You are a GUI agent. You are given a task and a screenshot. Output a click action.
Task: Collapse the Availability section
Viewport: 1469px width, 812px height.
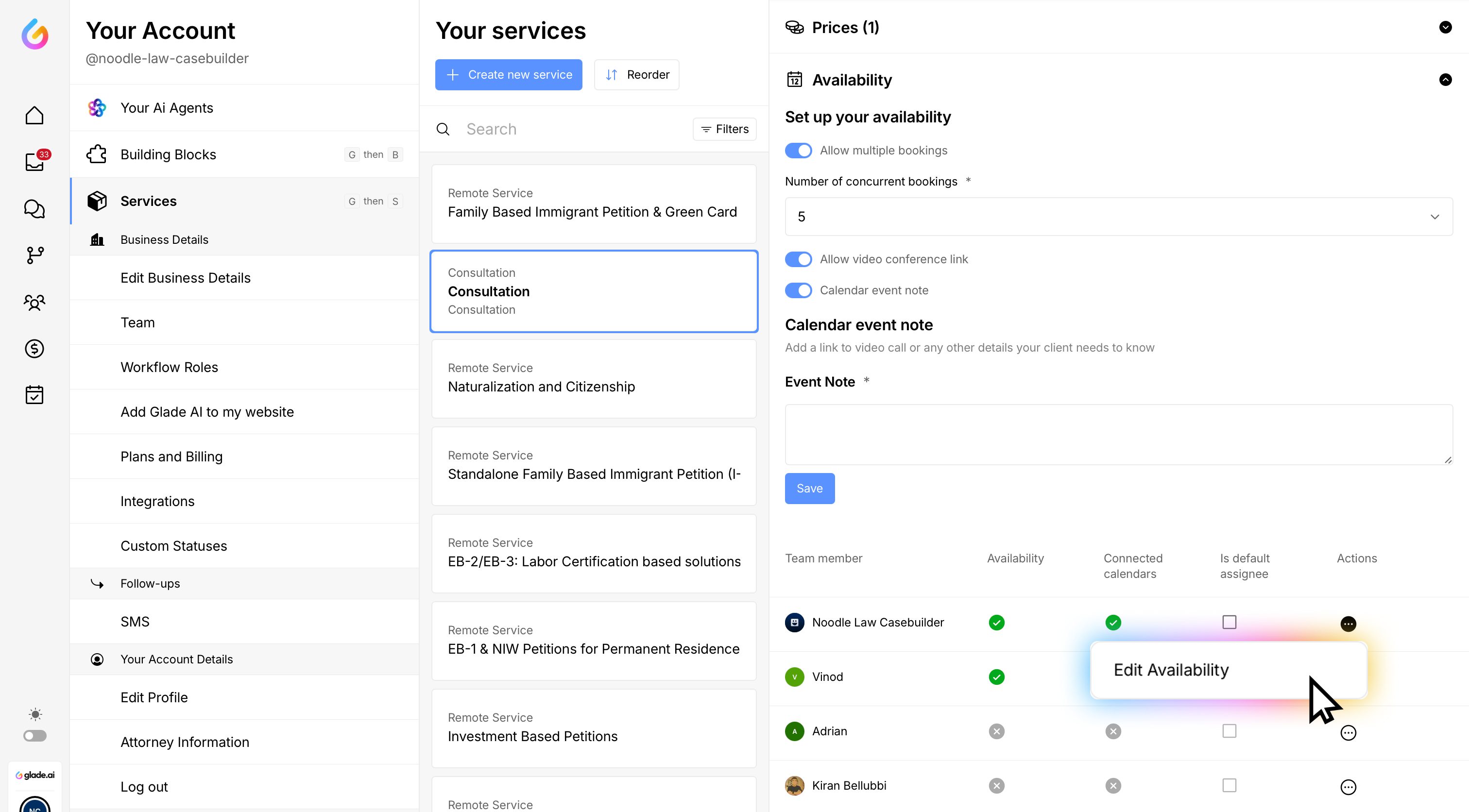[x=1445, y=80]
